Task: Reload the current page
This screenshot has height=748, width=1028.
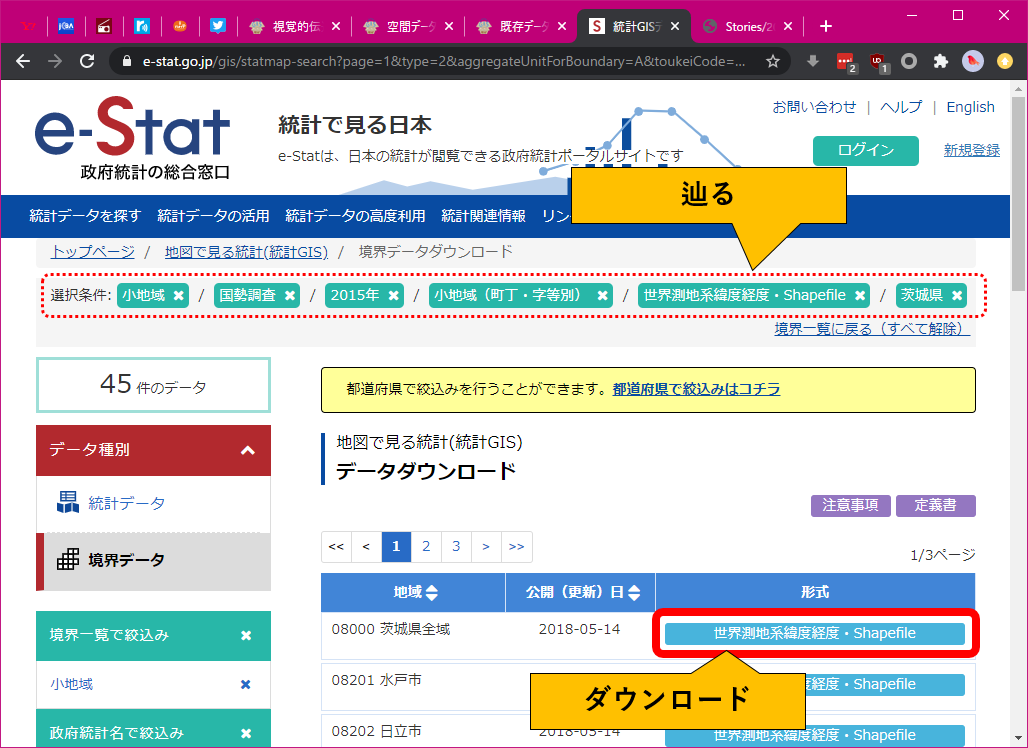Action: [87, 60]
